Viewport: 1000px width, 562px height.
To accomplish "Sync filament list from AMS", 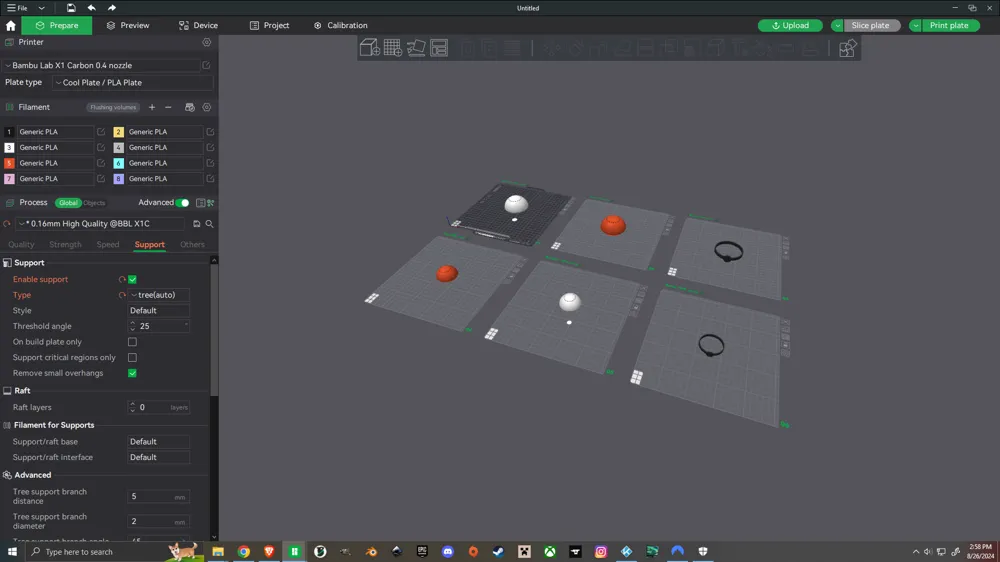I will tap(189, 107).
